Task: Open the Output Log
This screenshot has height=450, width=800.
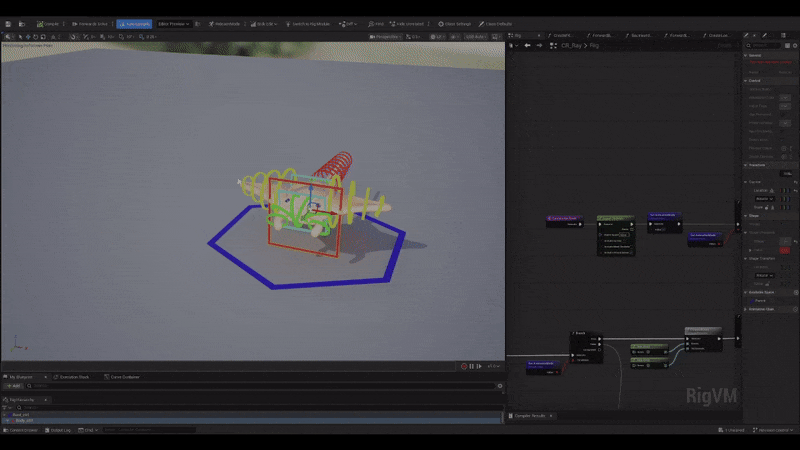Action: coord(58,430)
